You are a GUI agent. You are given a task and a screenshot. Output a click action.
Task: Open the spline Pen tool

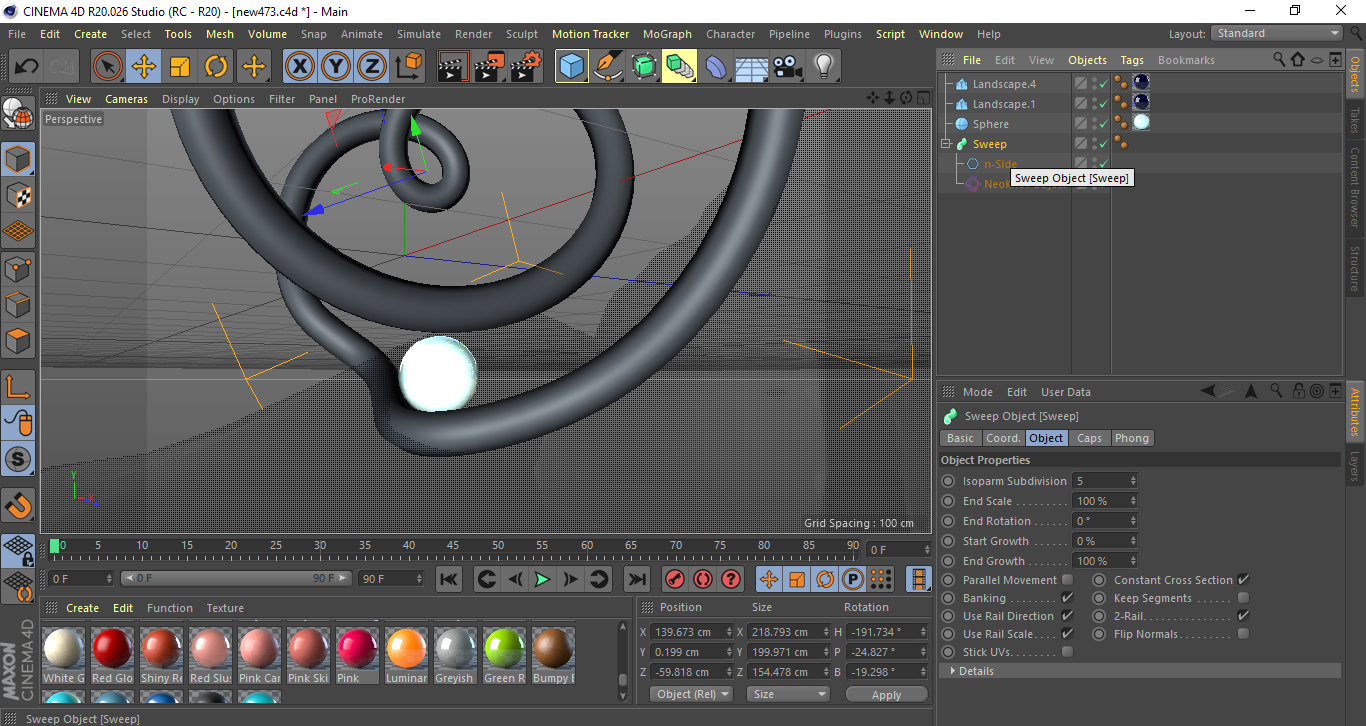608,67
